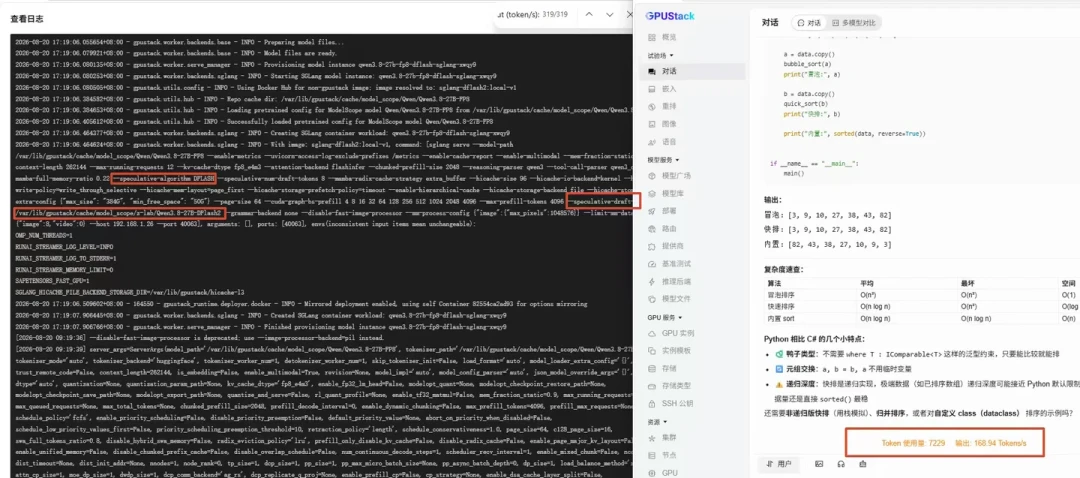
Task: Click the clear-chat icon in chat toolbar
Action: click(x=863, y=464)
